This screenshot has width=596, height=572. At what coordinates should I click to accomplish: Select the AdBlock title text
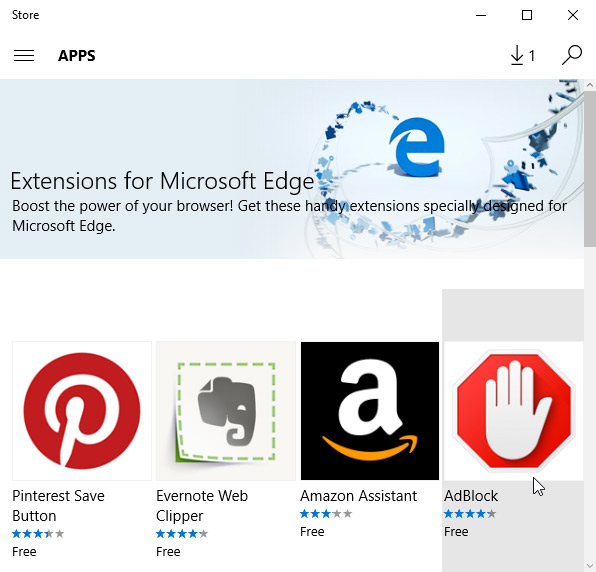click(471, 496)
